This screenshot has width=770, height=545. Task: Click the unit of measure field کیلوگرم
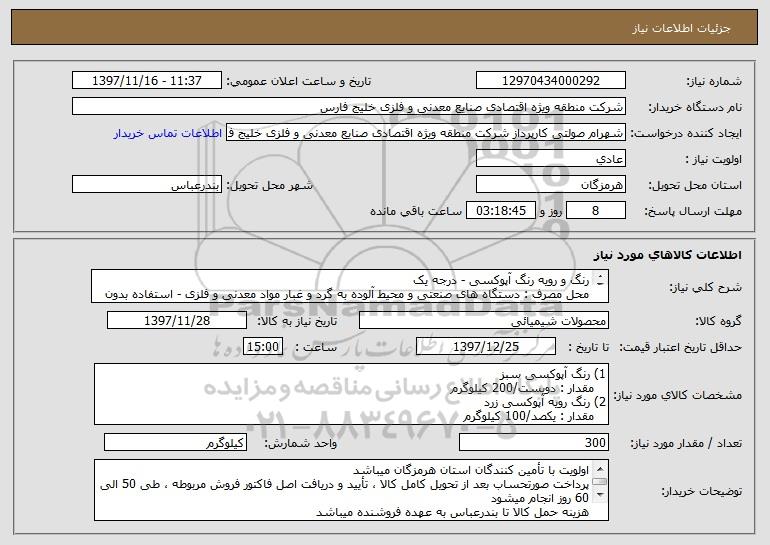tap(175, 442)
